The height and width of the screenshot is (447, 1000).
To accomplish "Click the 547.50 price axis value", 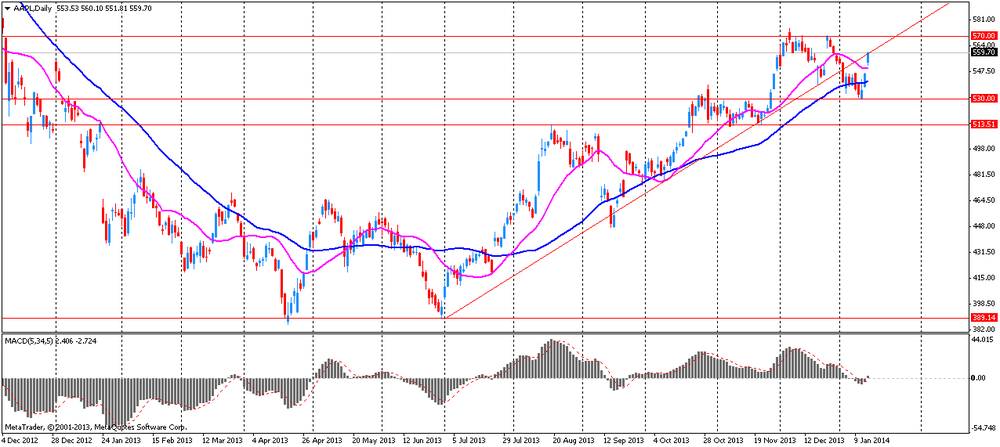I will [983, 71].
